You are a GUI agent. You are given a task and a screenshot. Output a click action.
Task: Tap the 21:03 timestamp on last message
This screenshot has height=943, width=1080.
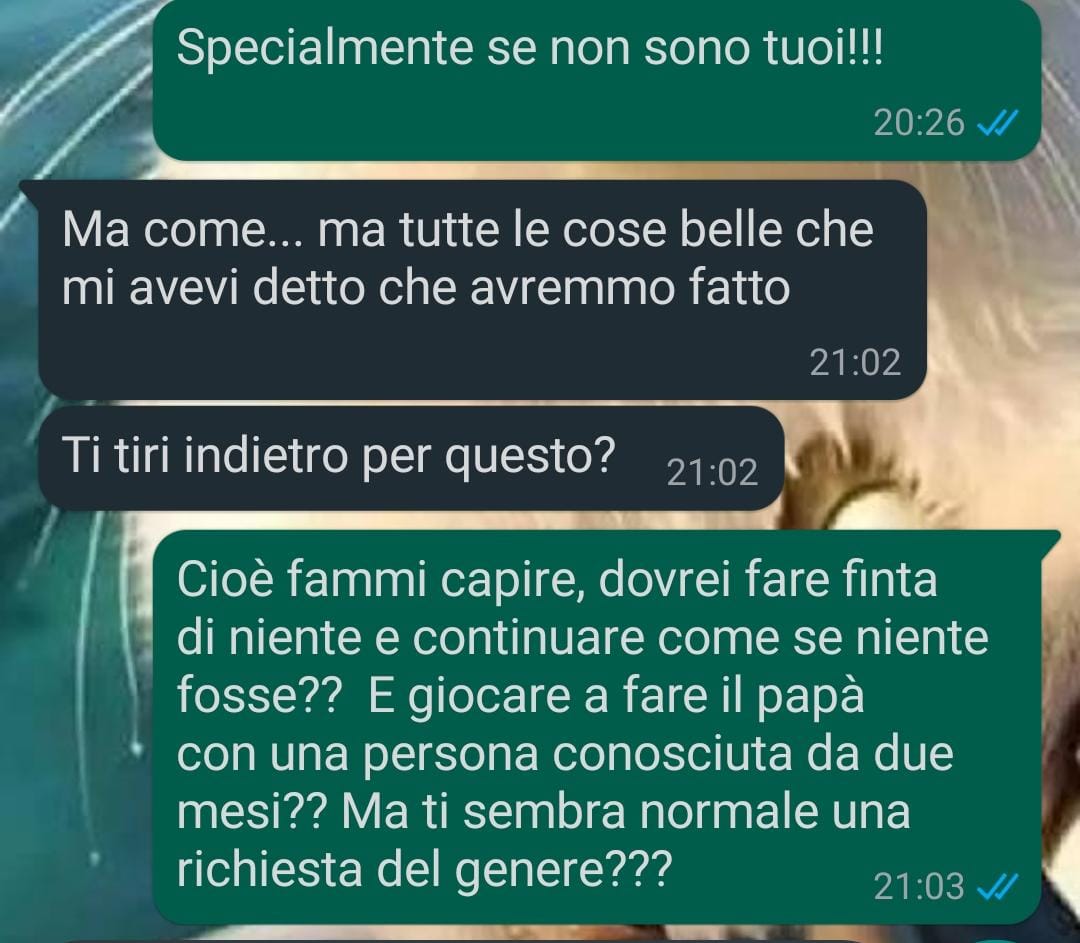point(919,887)
